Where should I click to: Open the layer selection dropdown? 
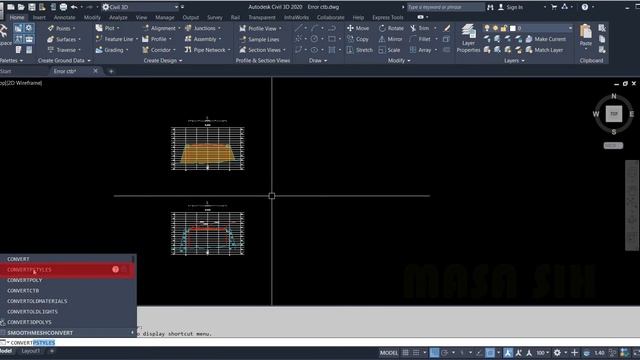(570, 28)
